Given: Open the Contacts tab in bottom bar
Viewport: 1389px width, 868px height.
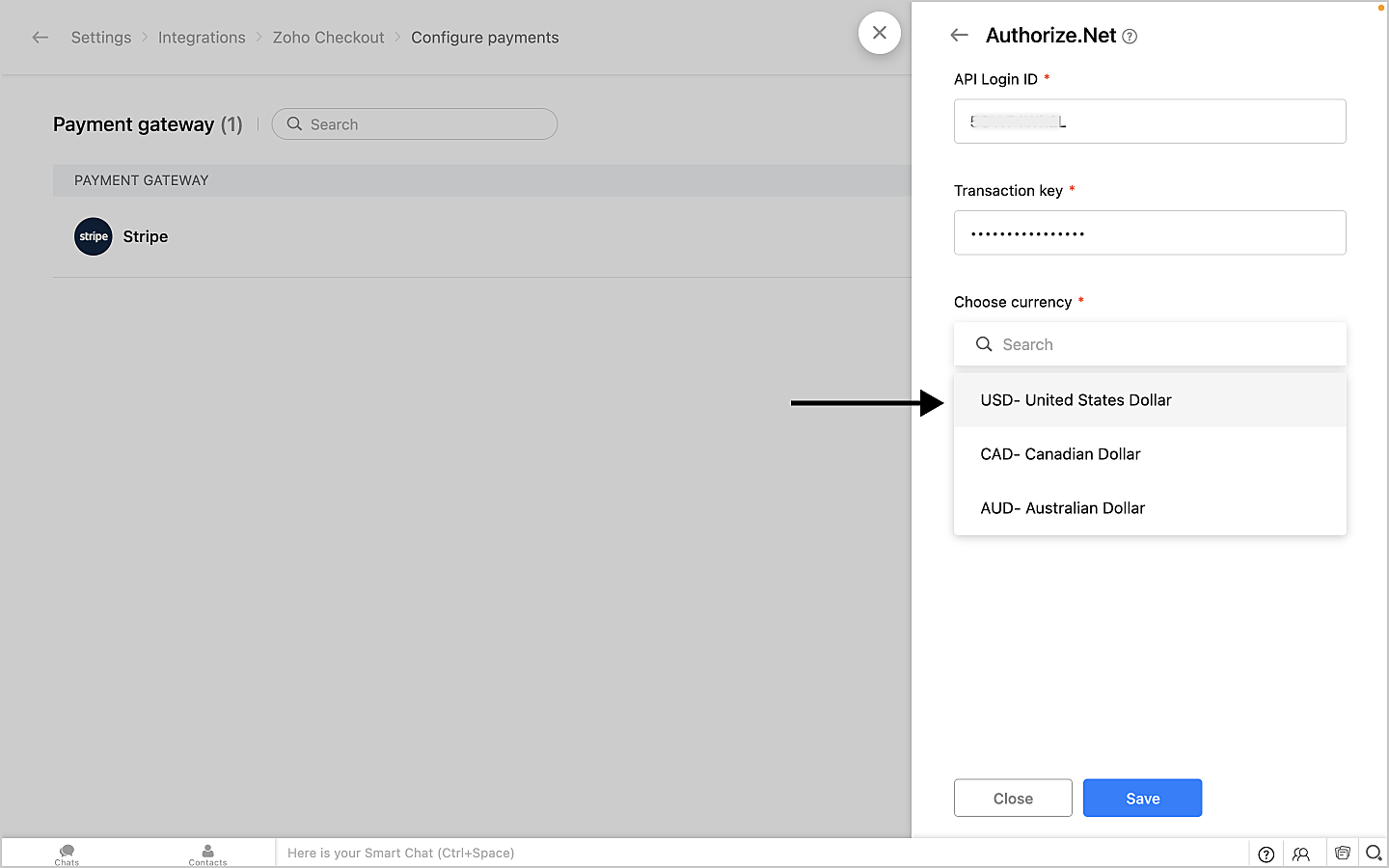Looking at the screenshot, I should (207, 854).
